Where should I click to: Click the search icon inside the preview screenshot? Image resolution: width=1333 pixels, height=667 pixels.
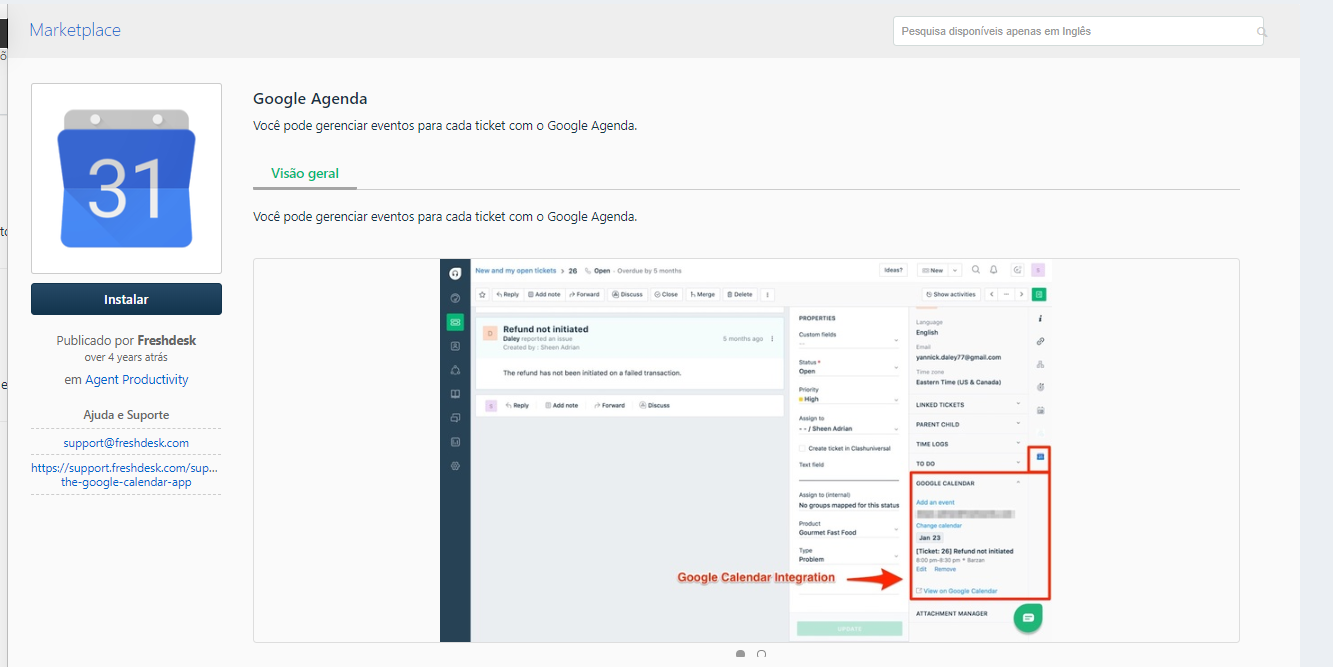coord(976,270)
